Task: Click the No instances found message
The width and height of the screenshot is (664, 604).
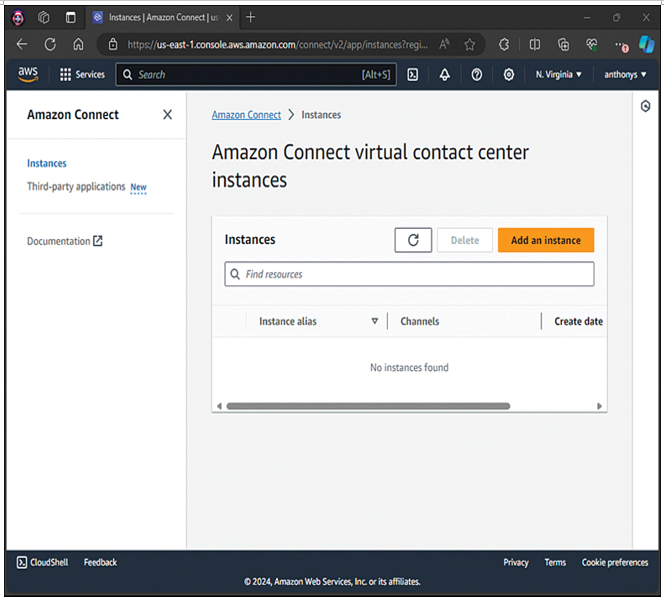Action: pyautogui.click(x=409, y=368)
